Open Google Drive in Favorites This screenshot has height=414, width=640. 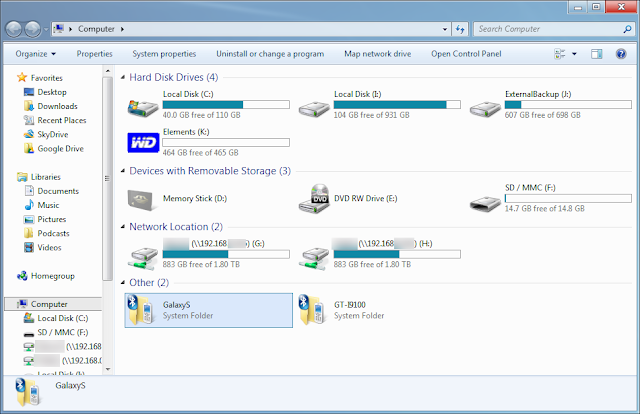[60, 149]
